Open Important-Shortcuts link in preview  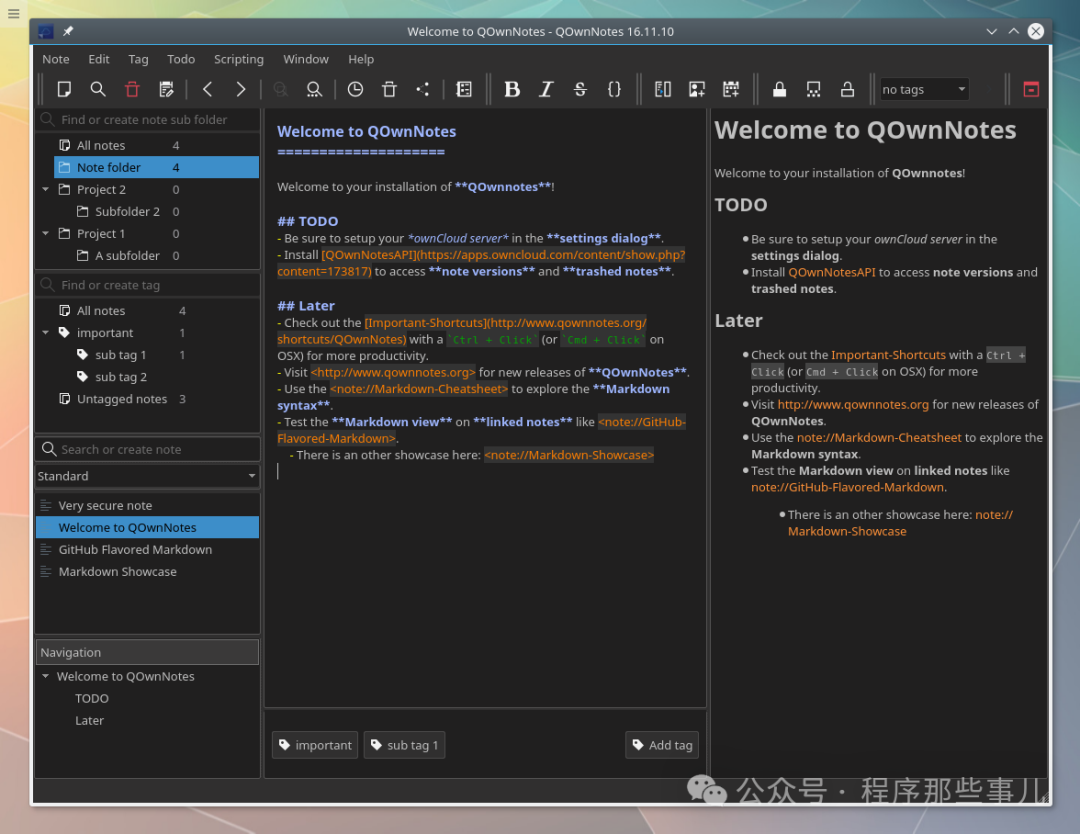click(x=888, y=355)
